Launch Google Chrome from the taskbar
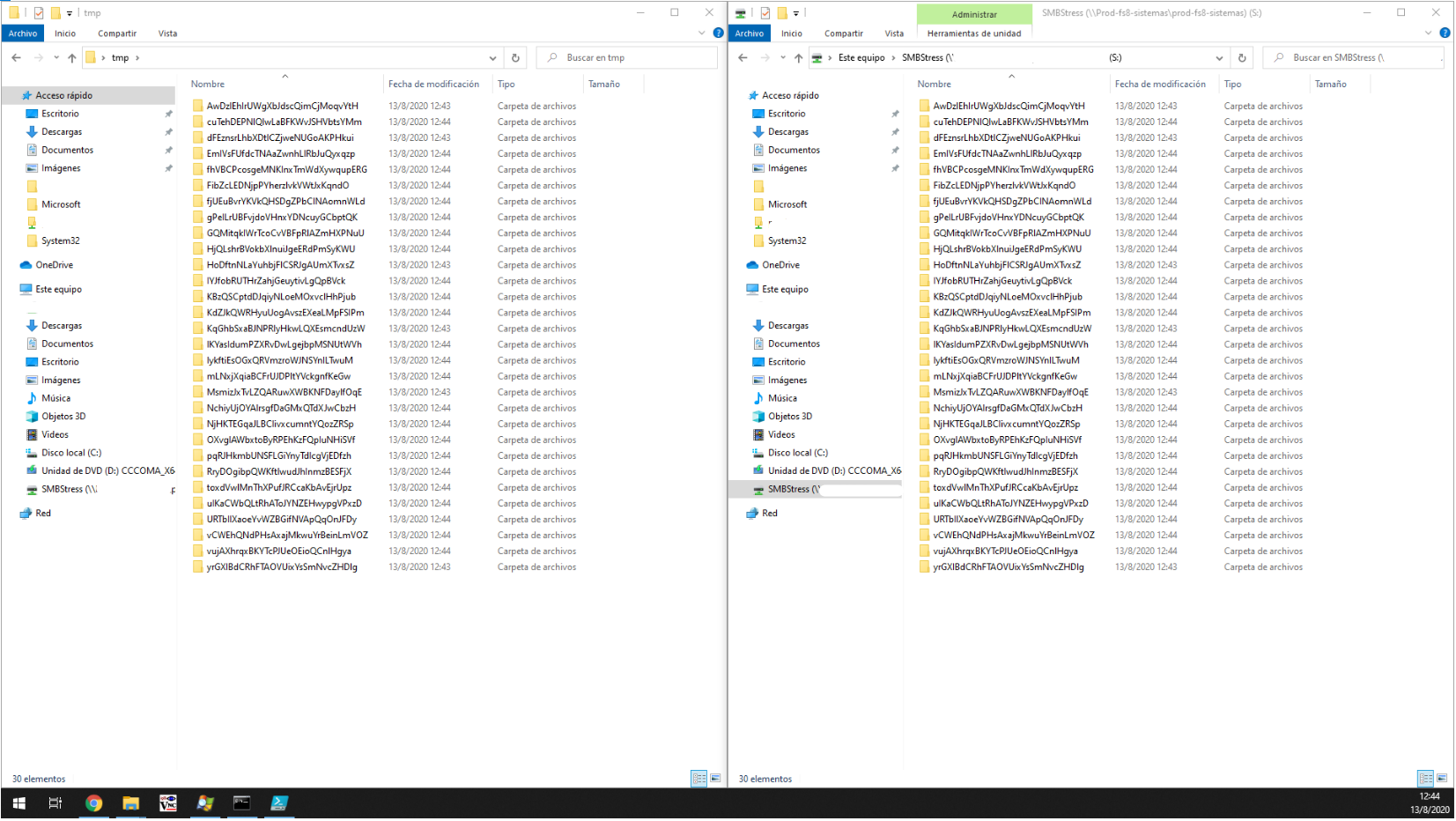The image size is (1456, 821). click(x=95, y=803)
